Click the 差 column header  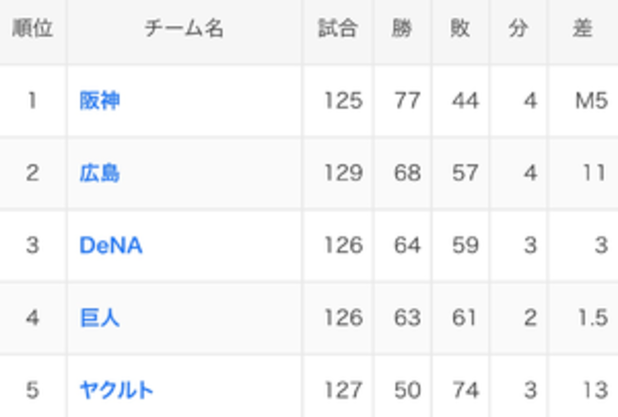click(583, 28)
